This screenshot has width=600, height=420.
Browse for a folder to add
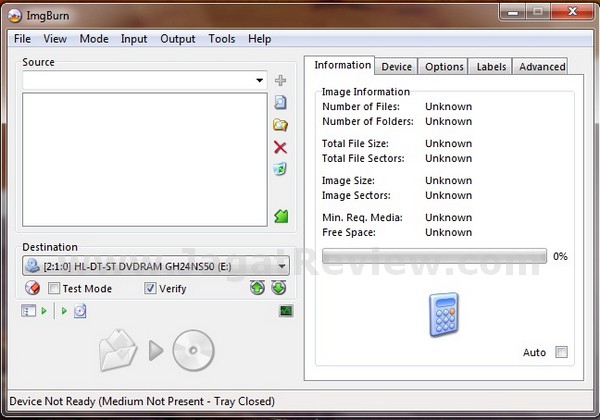click(x=280, y=125)
